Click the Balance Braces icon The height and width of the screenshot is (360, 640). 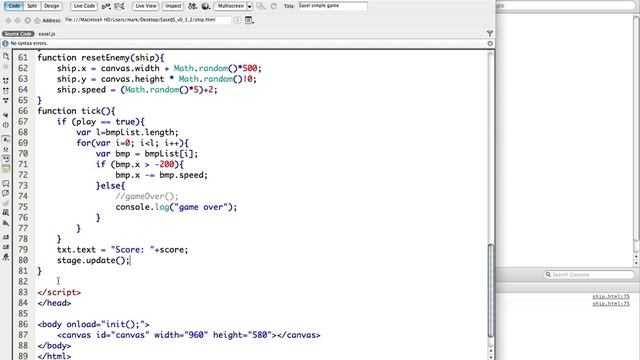(6, 125)
